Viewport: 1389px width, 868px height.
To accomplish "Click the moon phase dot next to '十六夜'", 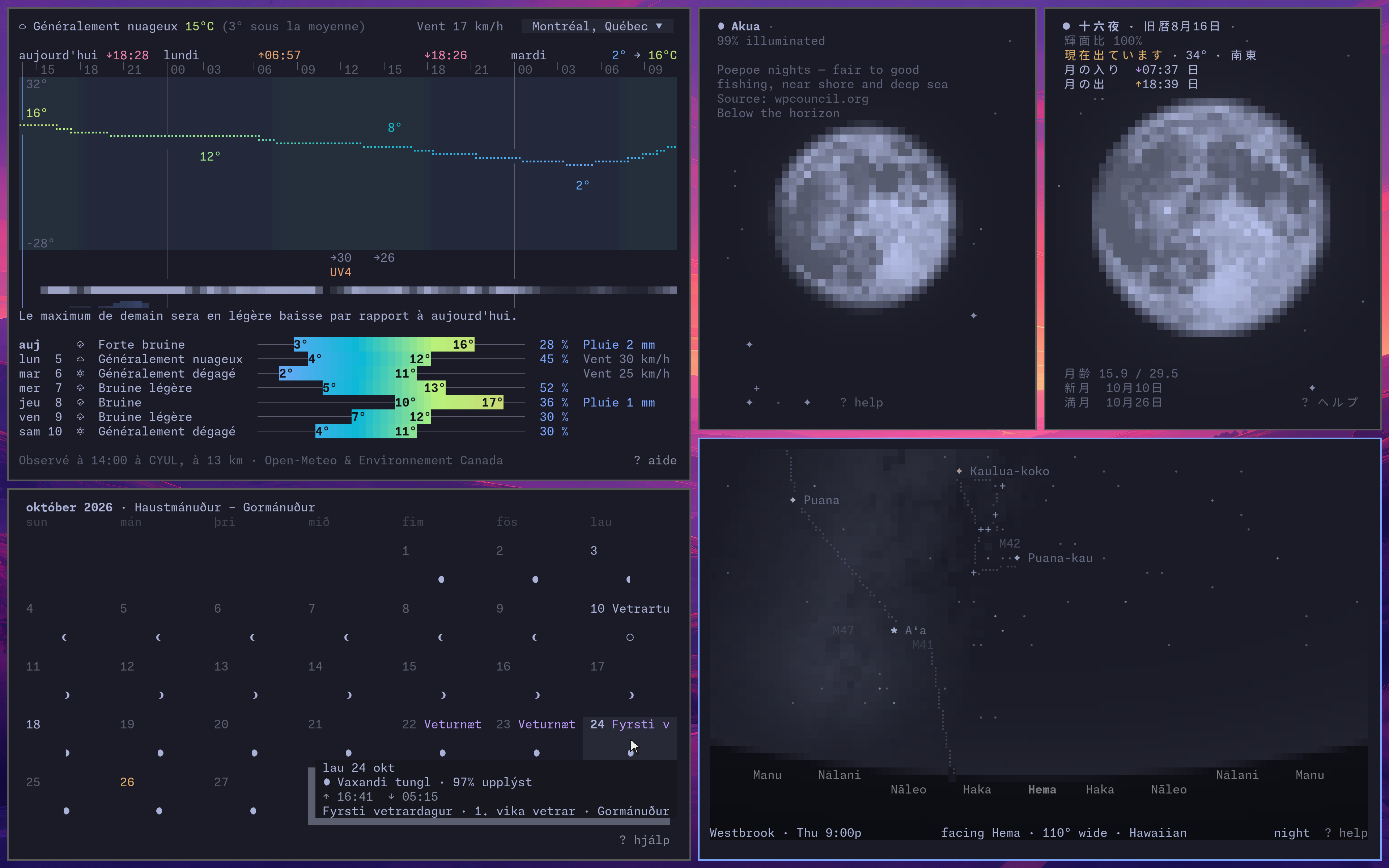I will 1066,26.
